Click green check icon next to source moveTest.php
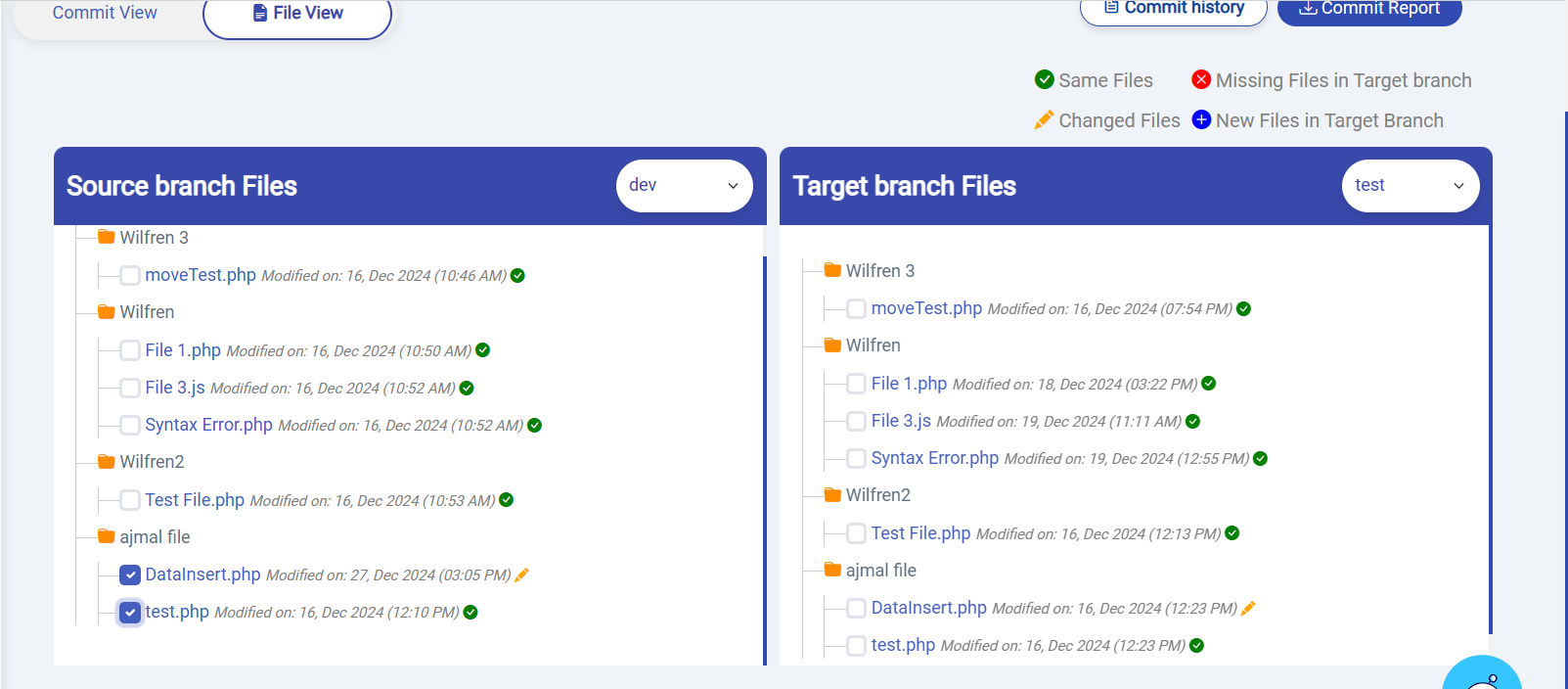 (x=517, y=276)
